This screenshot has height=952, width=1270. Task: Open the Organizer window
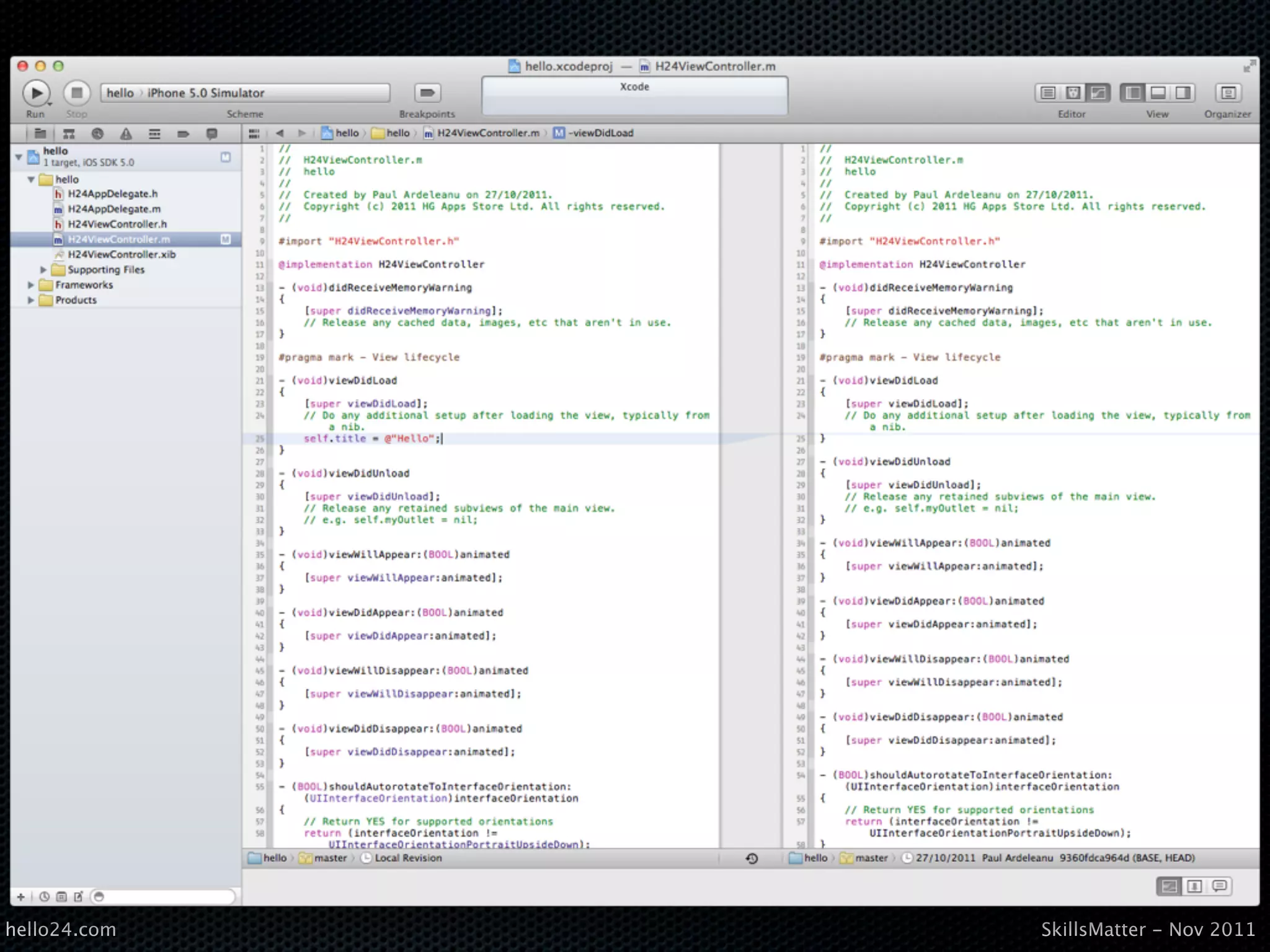(1227, 94)
